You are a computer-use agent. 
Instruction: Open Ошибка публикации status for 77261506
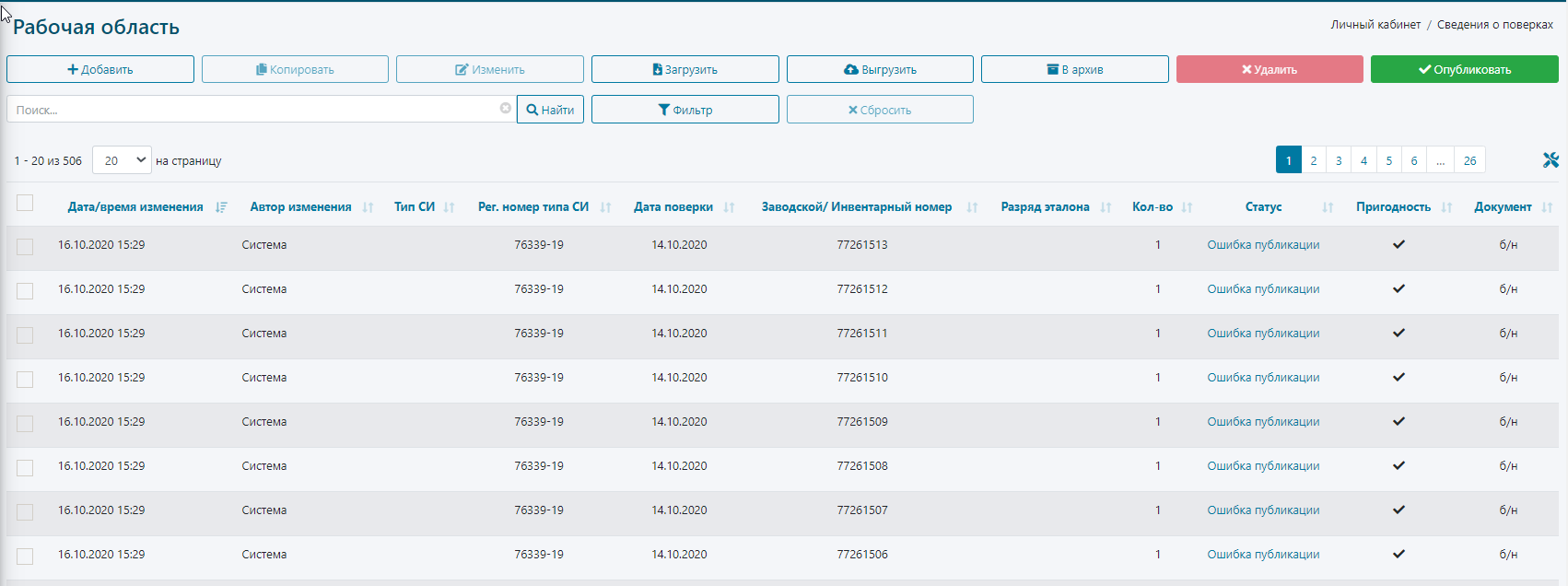point(1263,555)
